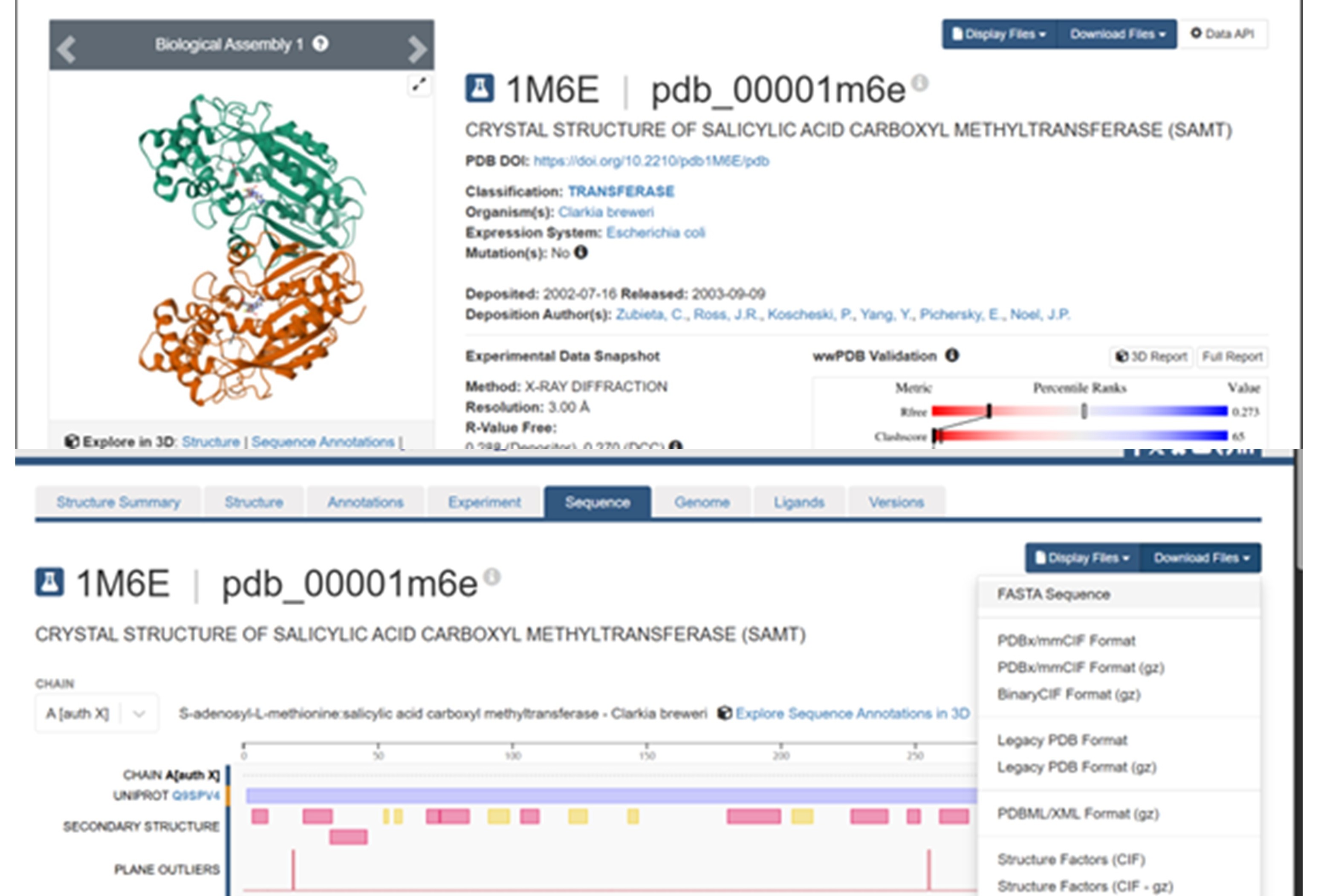
Task: Switch to the Ligands tab
Action: [798, 502]
